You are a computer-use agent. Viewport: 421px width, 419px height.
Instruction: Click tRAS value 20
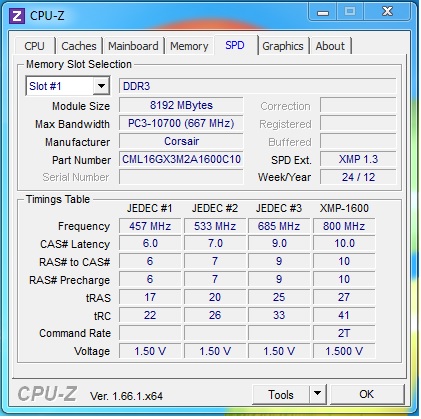[x=215, y=297]
